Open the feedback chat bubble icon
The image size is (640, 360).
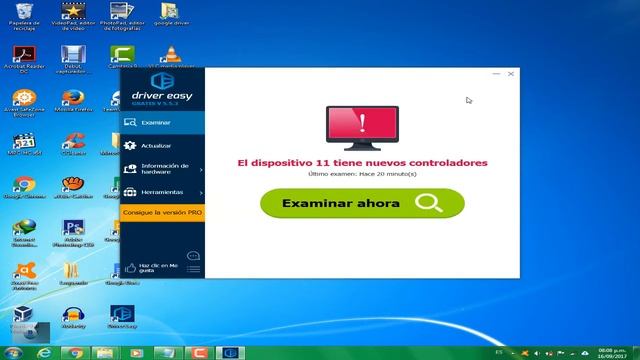[193, 256]
